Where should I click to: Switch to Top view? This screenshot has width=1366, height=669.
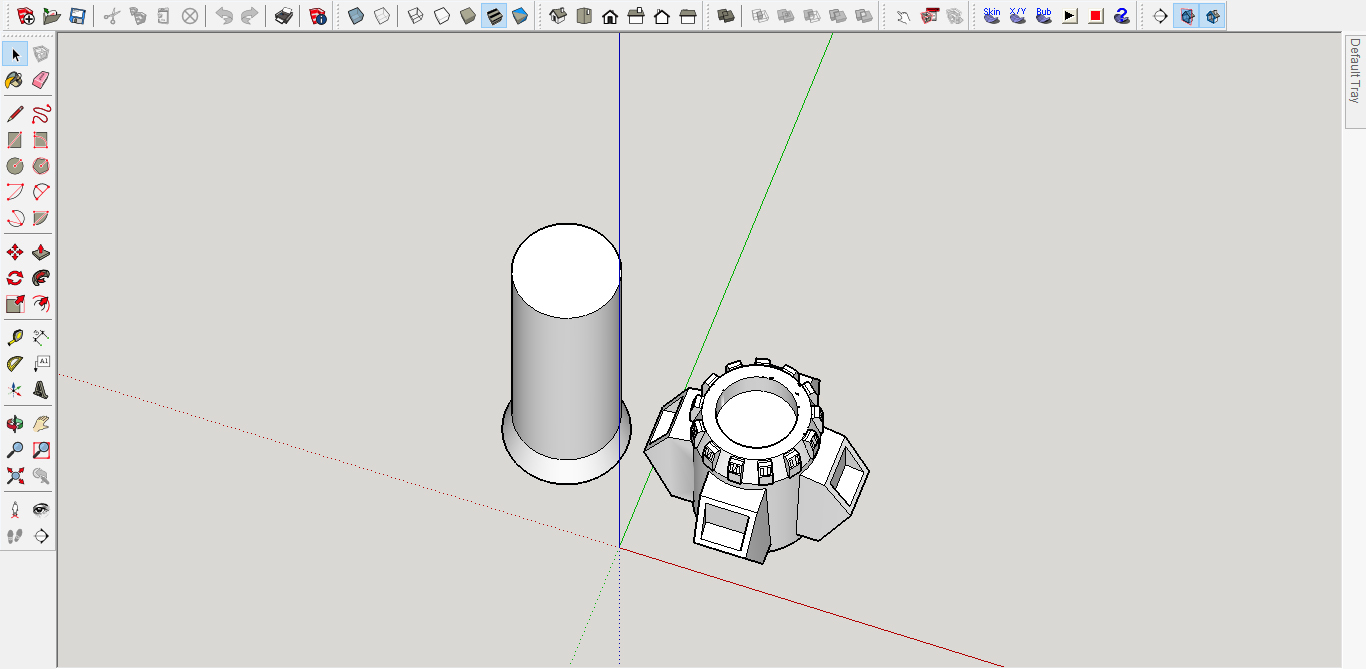click(584, 16)
